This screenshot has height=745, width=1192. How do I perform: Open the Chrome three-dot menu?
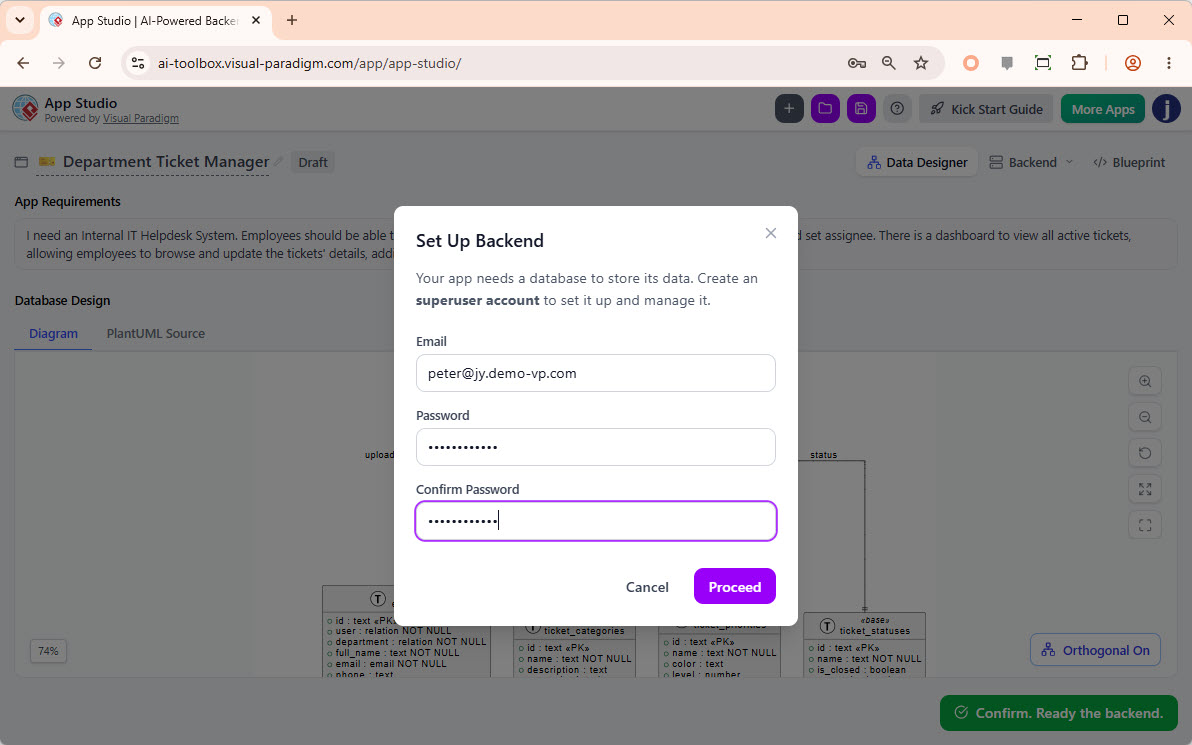[1168, 63]
